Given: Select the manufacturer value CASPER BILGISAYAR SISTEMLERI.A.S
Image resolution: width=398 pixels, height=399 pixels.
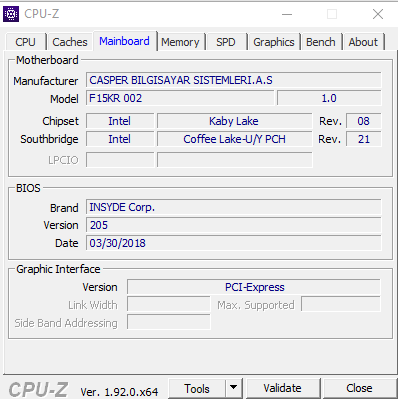Looking at the screenshot, I should 234,80.
